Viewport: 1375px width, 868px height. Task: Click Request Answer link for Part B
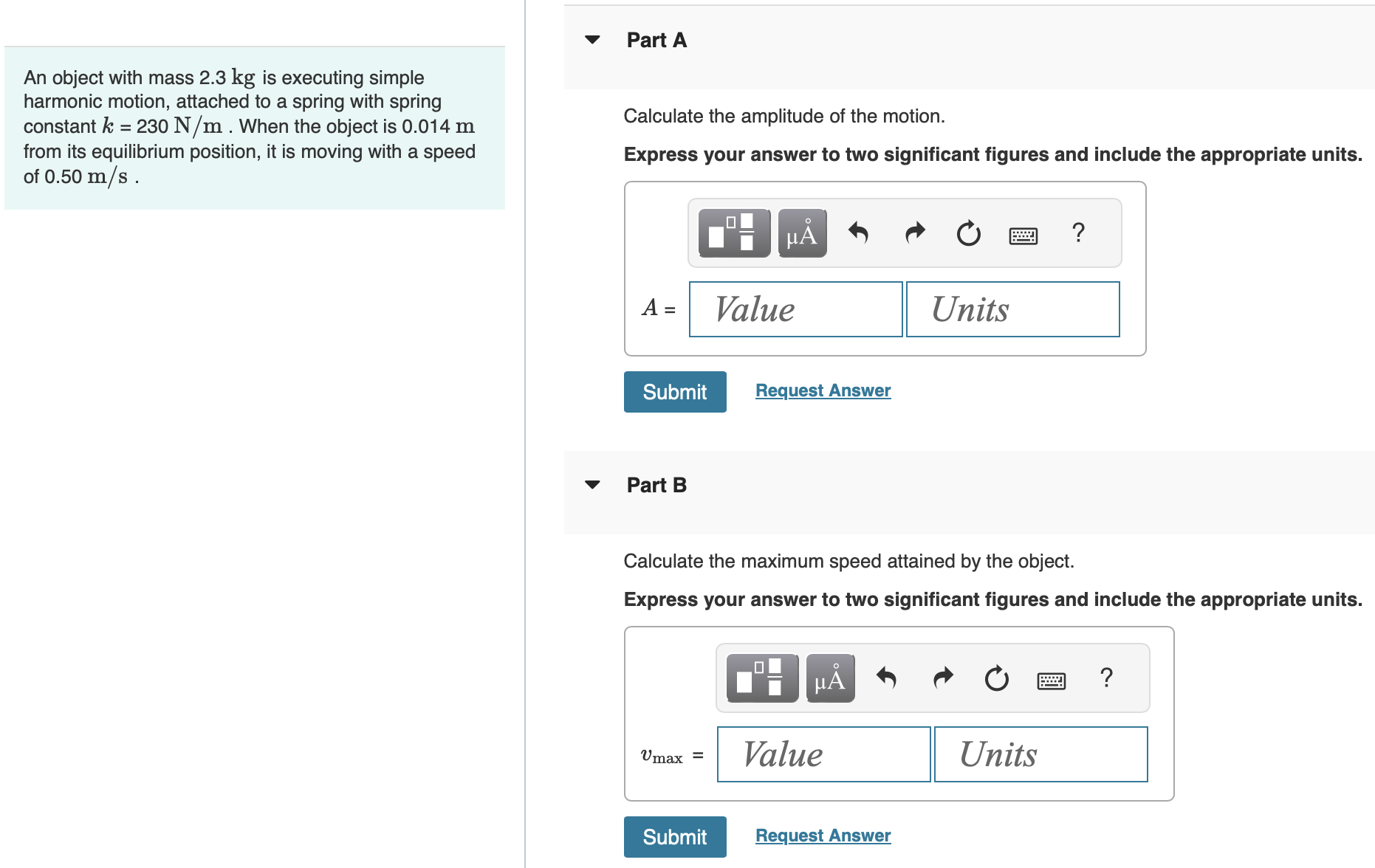823,836
